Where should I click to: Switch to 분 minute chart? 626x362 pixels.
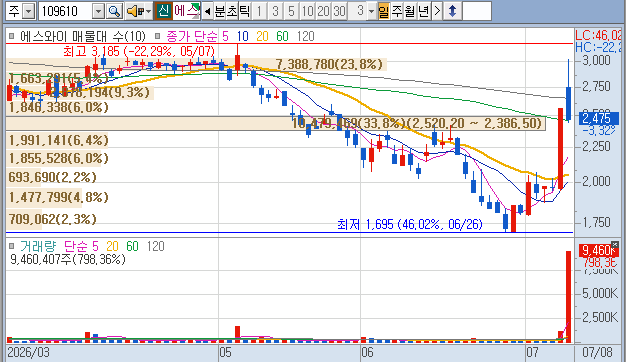tap(220, 11)
